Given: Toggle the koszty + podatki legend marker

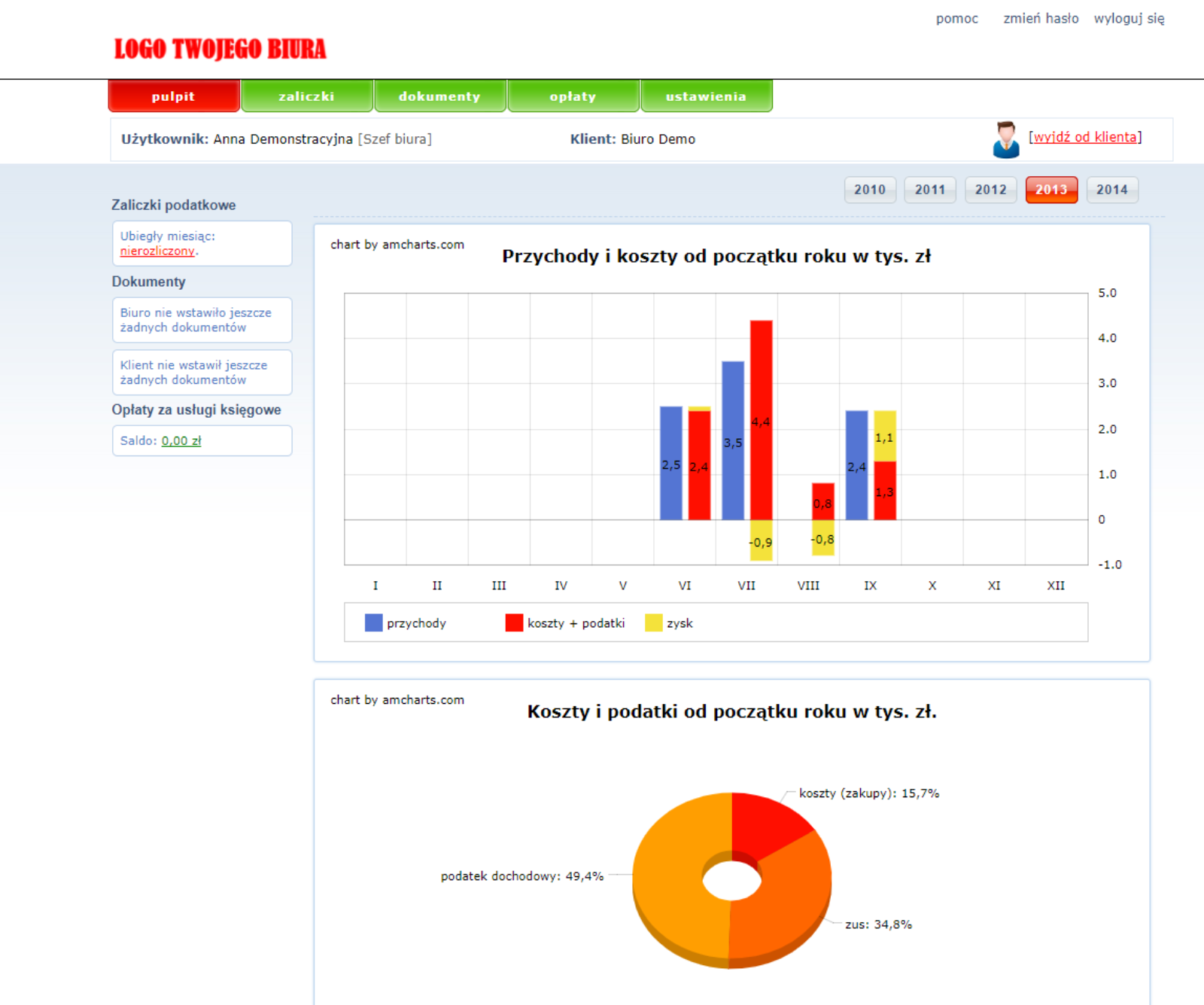Looking at the screenshot, I should coord(514,623).
